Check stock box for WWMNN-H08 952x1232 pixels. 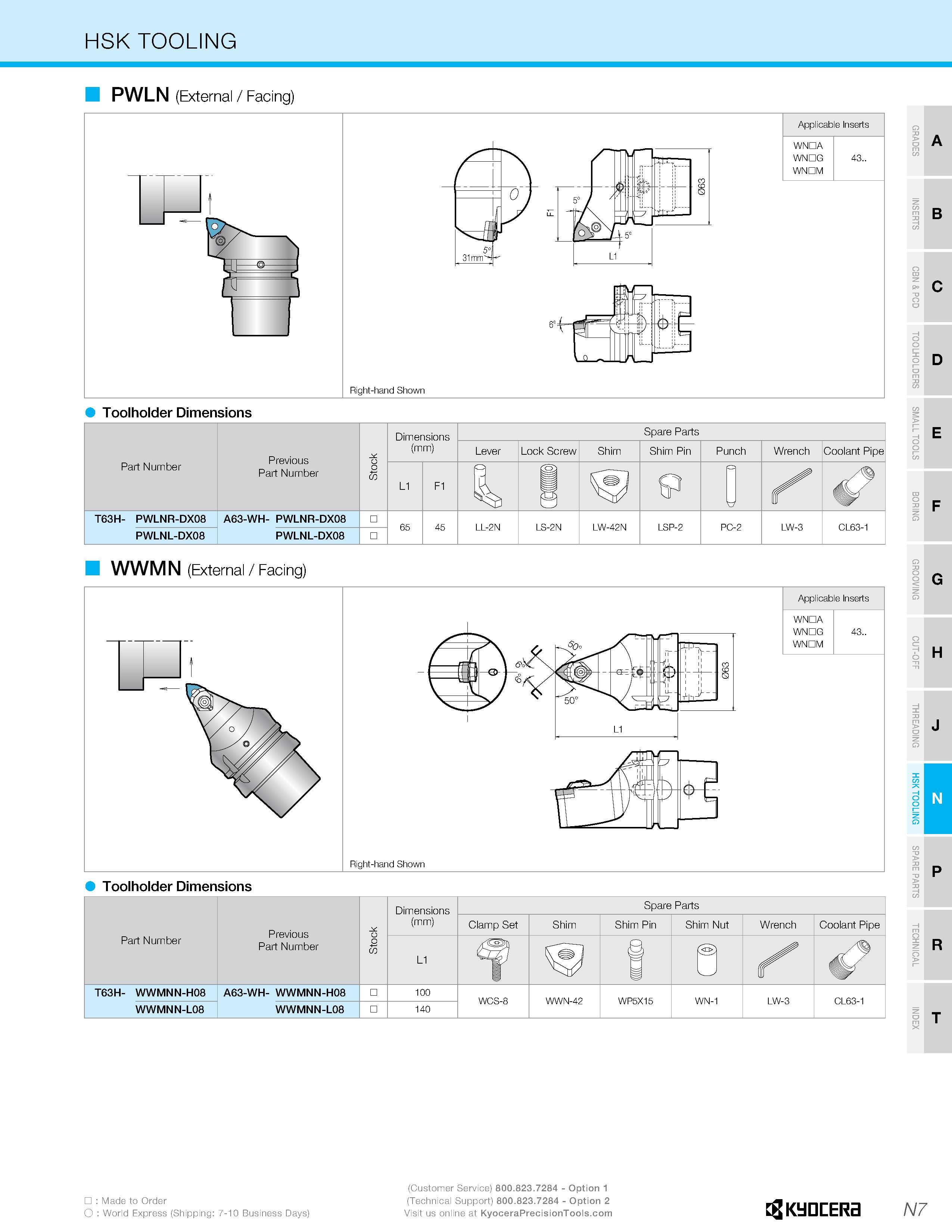373,992
